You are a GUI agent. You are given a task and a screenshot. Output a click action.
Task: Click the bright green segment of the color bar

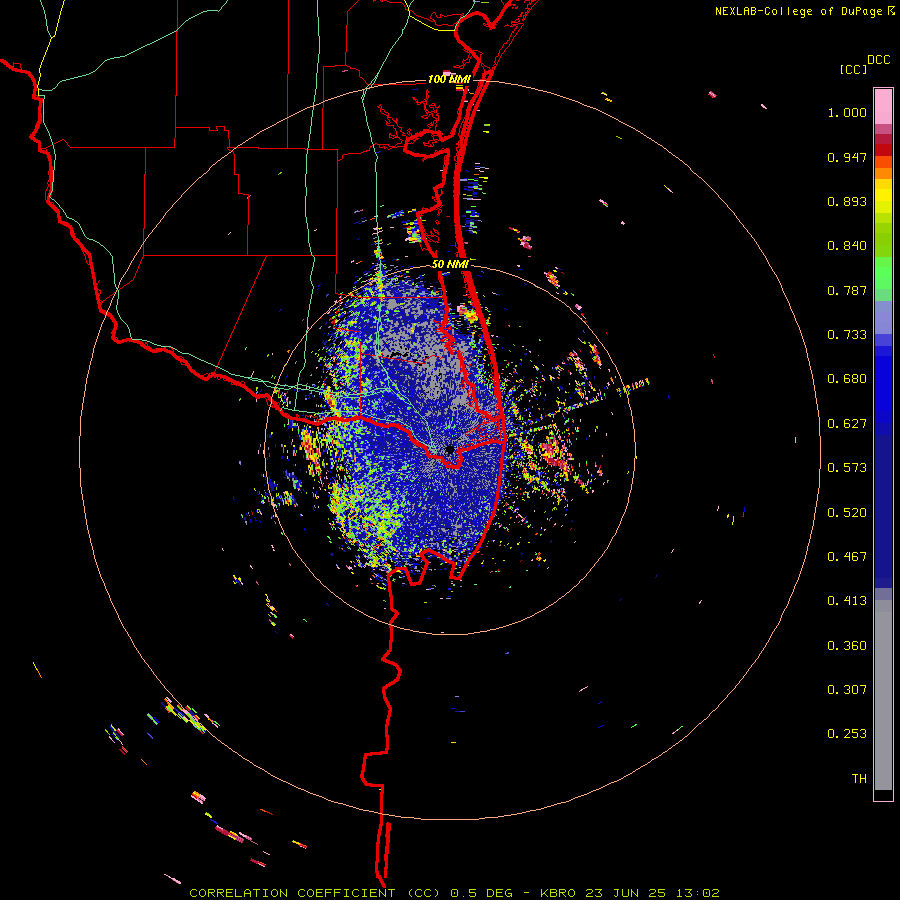tap(883, 273)
